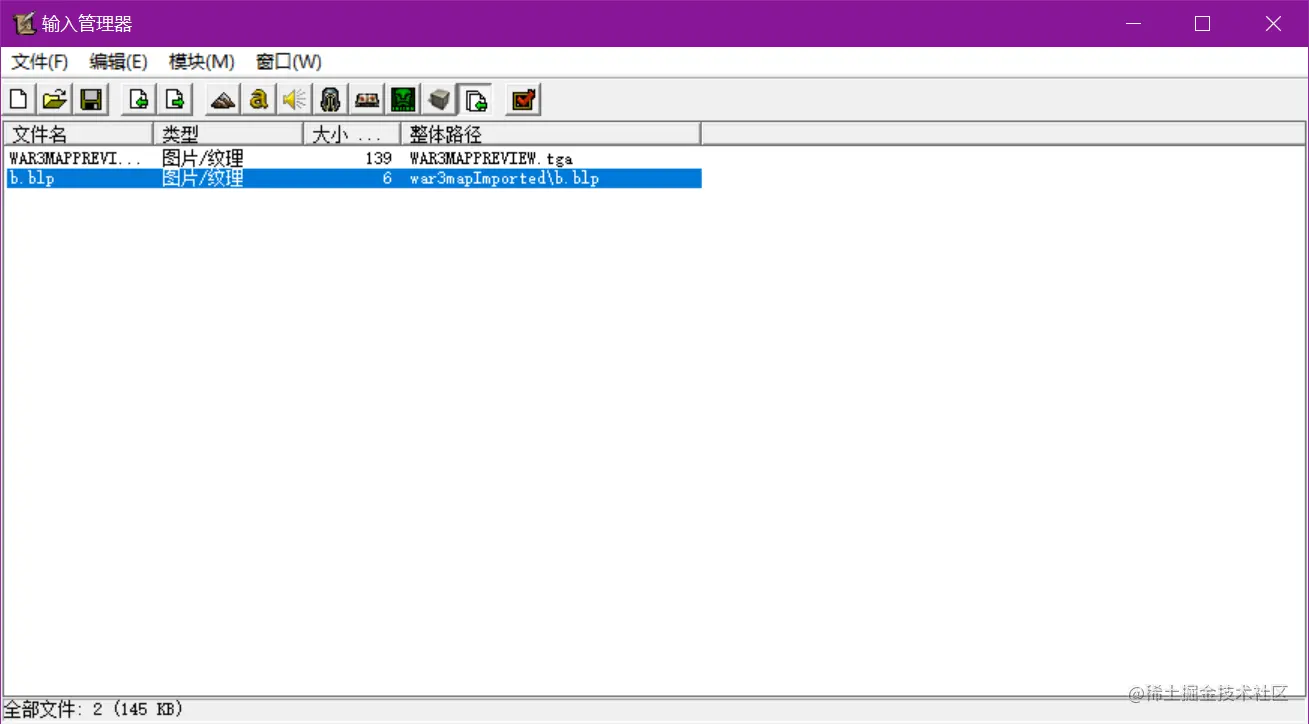
Task: Open the Object Manager gray cube icon
Action: [439, 99]
